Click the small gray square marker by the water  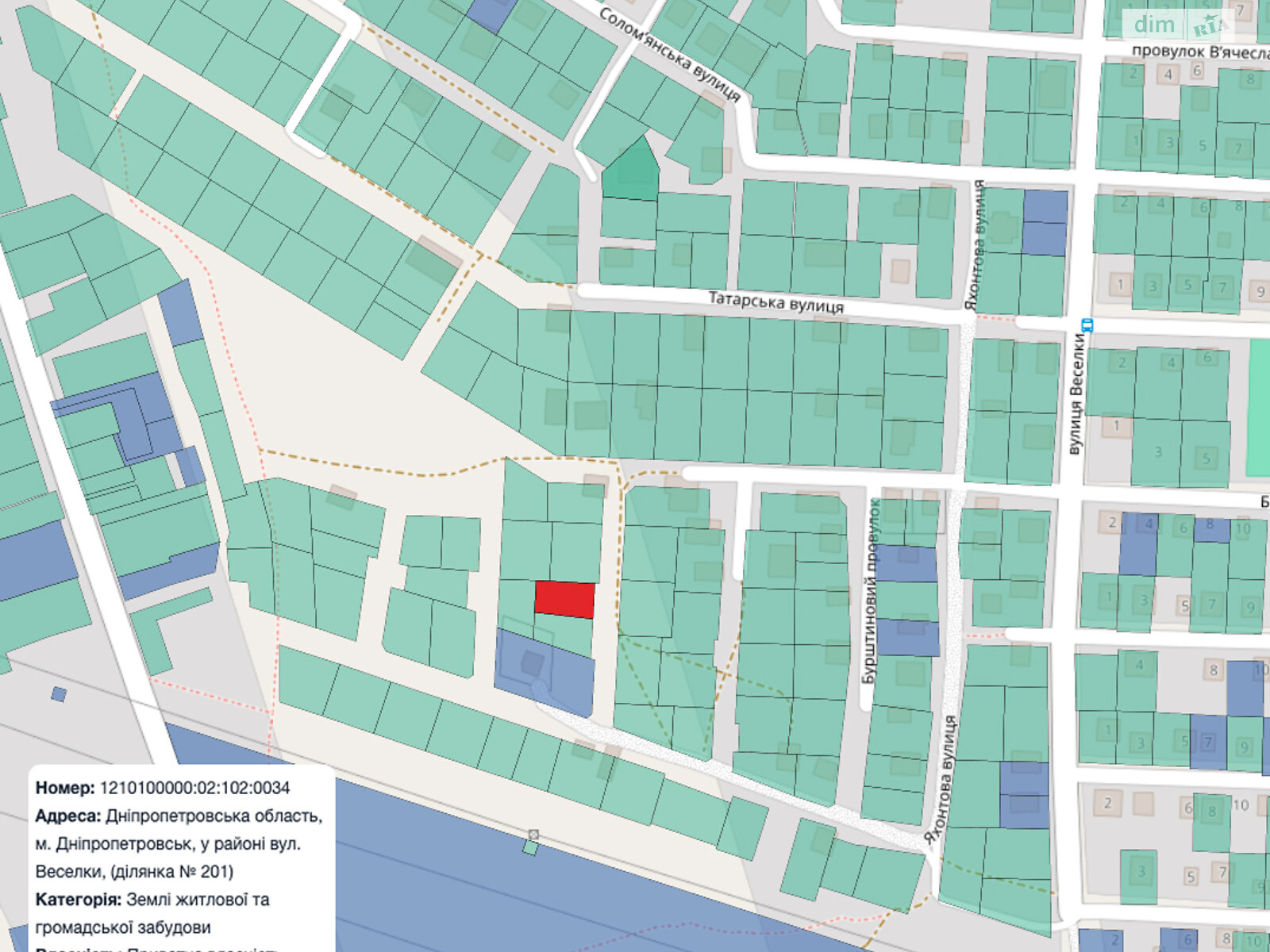click(x=533, y=835)
